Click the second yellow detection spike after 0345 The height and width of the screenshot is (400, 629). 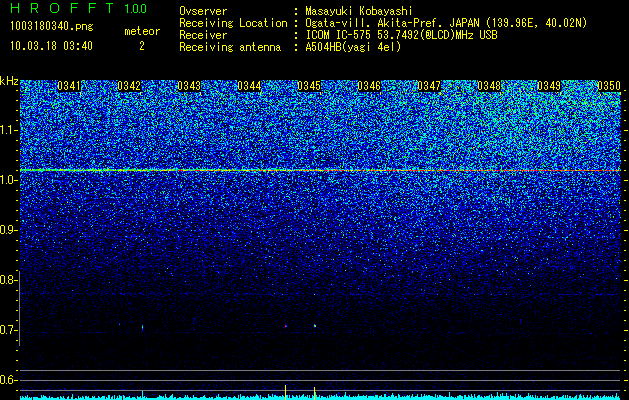tap(314, 393)
